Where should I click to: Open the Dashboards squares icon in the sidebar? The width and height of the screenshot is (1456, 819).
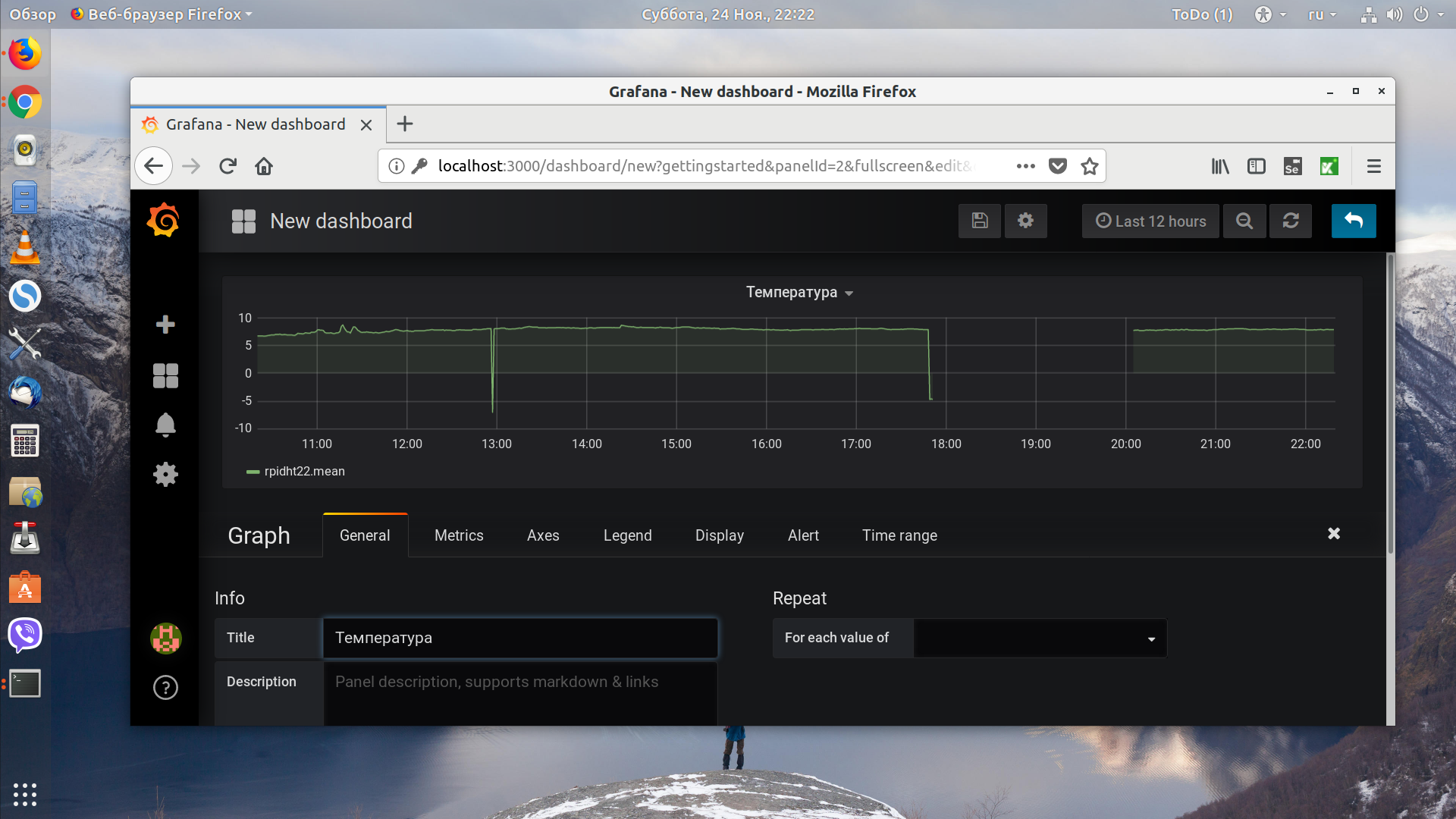pyautogui.click(x=165, y=375)
